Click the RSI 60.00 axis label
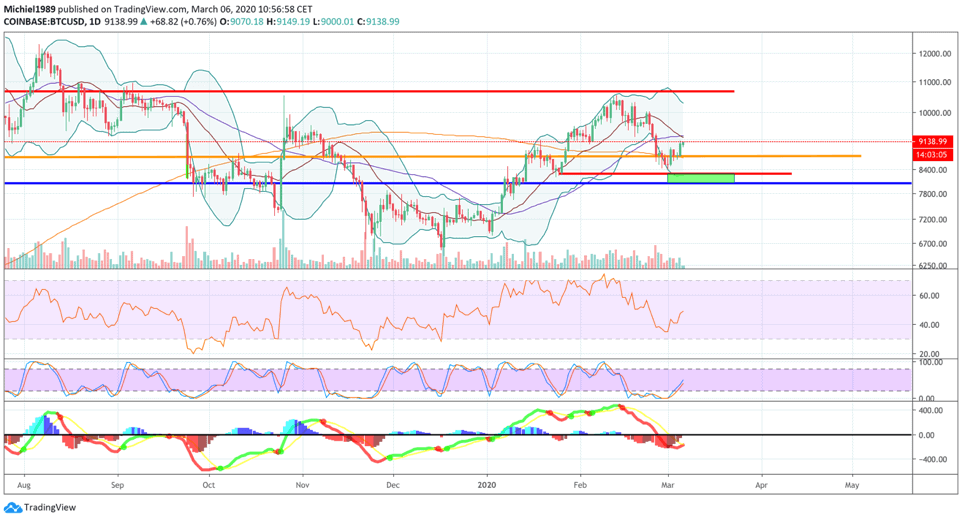This screenshot has height=522, width=964. [929, 296]
